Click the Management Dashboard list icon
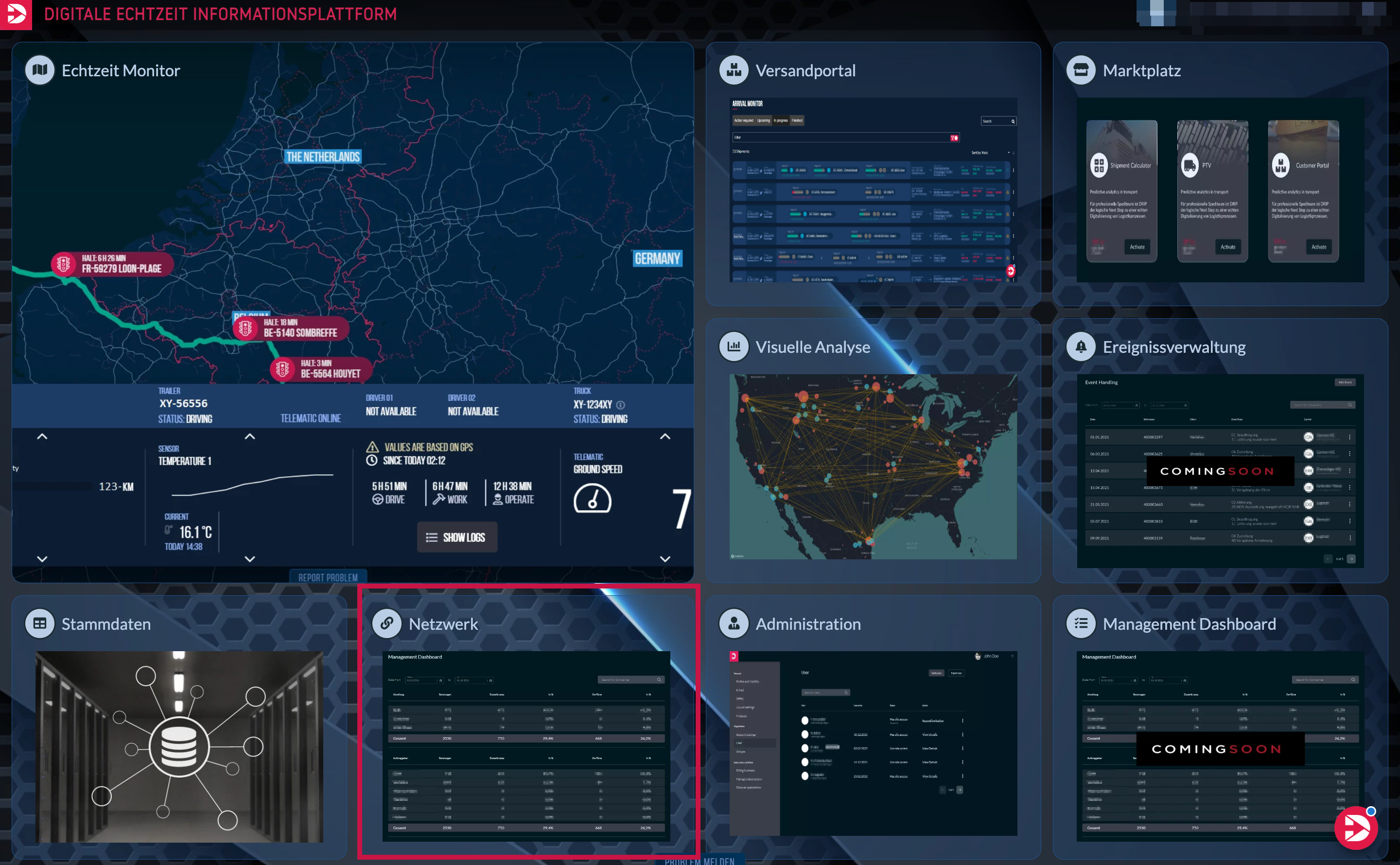 (x=1080, y=623)
